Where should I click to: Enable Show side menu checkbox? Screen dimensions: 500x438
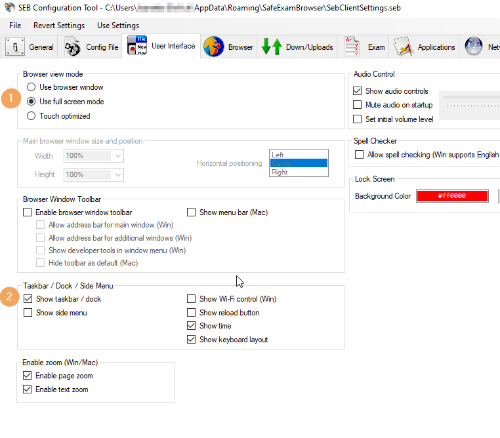[28, 313]
